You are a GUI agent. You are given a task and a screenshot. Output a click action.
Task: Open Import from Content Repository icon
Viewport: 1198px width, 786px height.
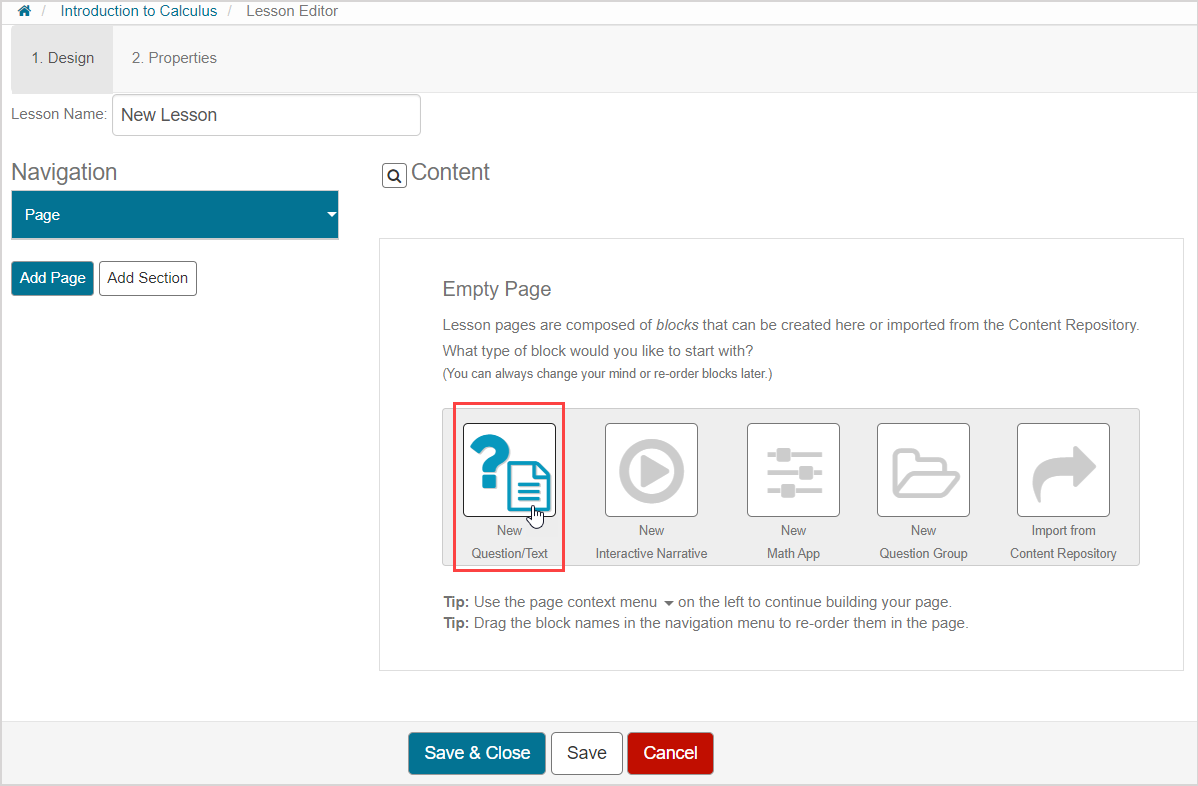click(1063, 470)
